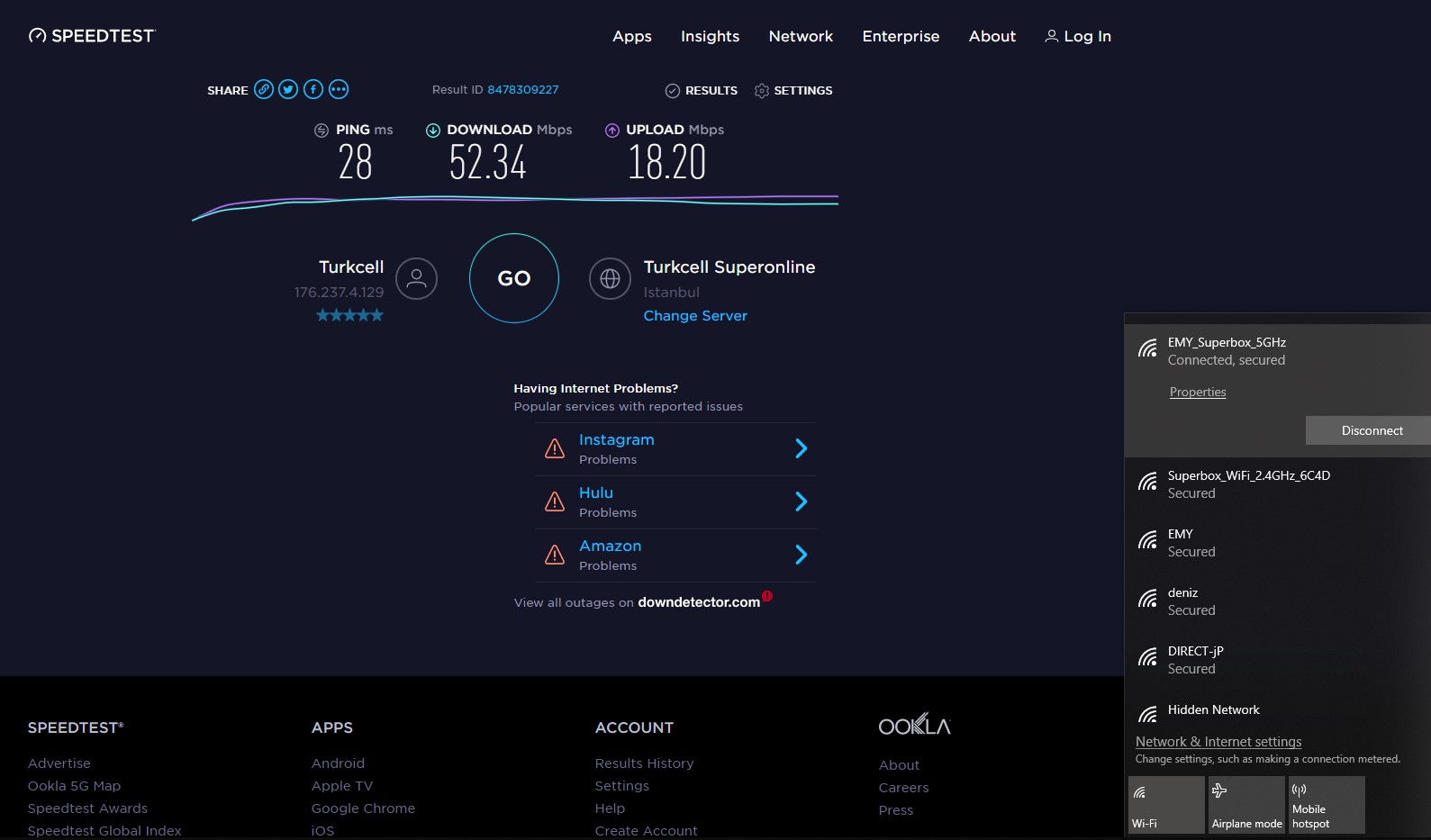Image resolution: width=1431 pixels, height=840 pixels.
Task: Open Ookla 5G Map link
Action: point(74,786)
